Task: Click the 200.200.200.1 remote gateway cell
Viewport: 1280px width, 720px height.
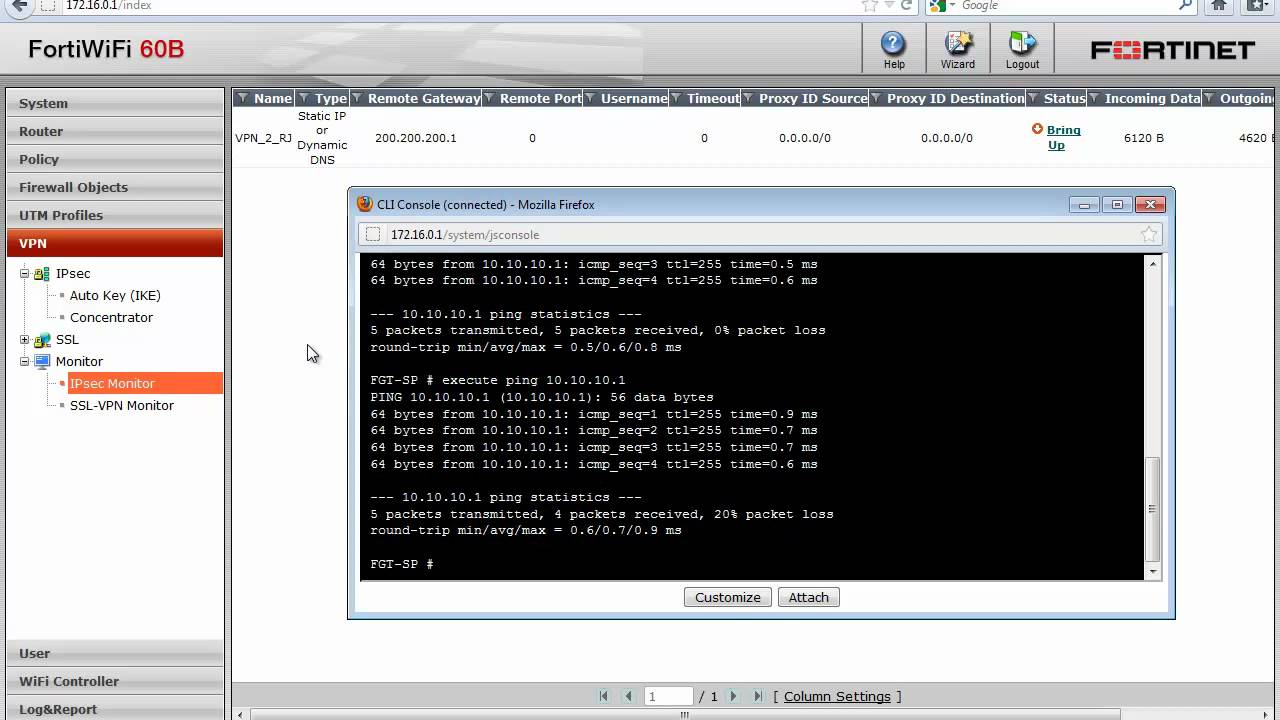Action: 416,138
